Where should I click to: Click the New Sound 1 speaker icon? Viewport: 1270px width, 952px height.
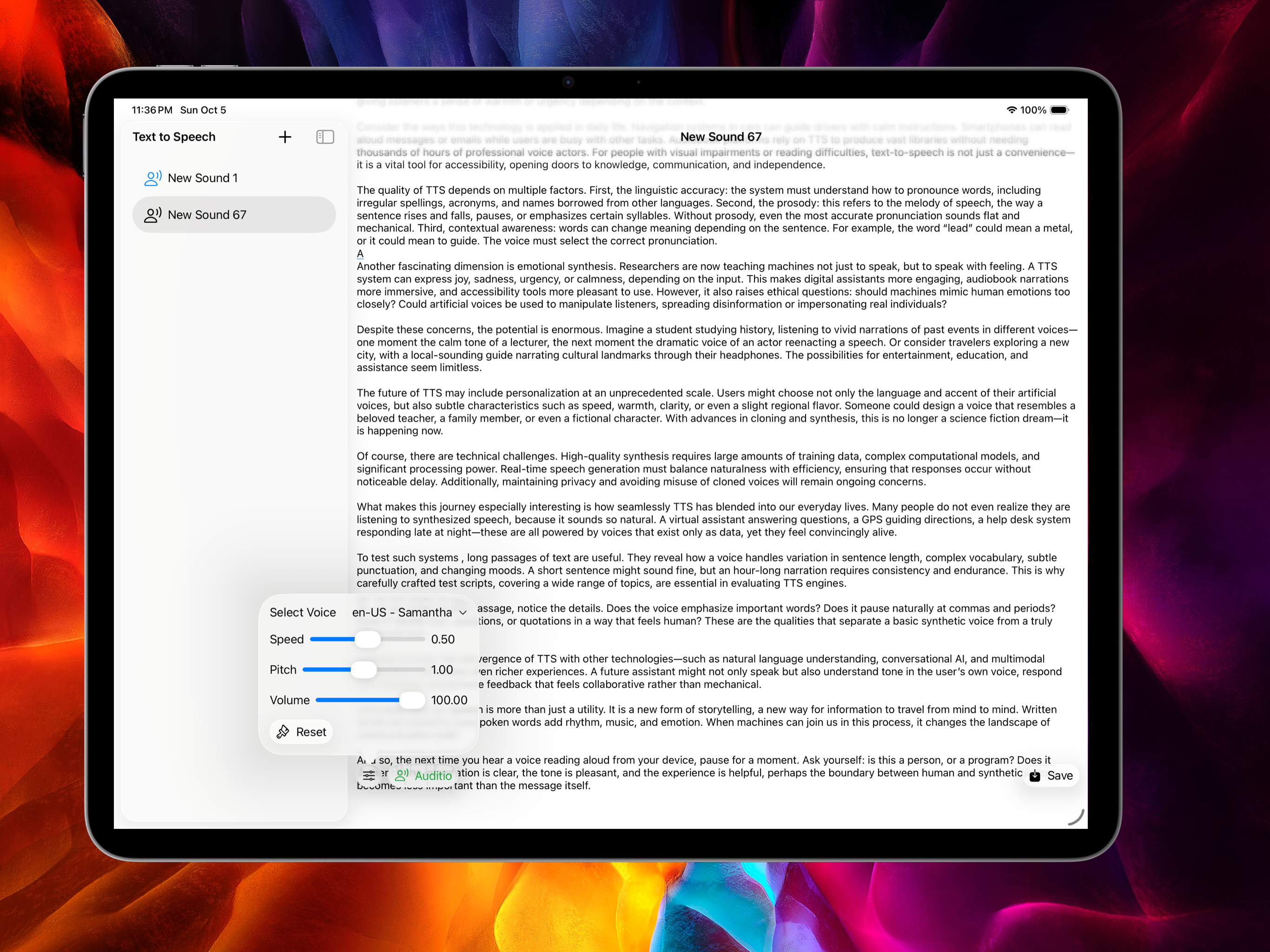point(152,178)
